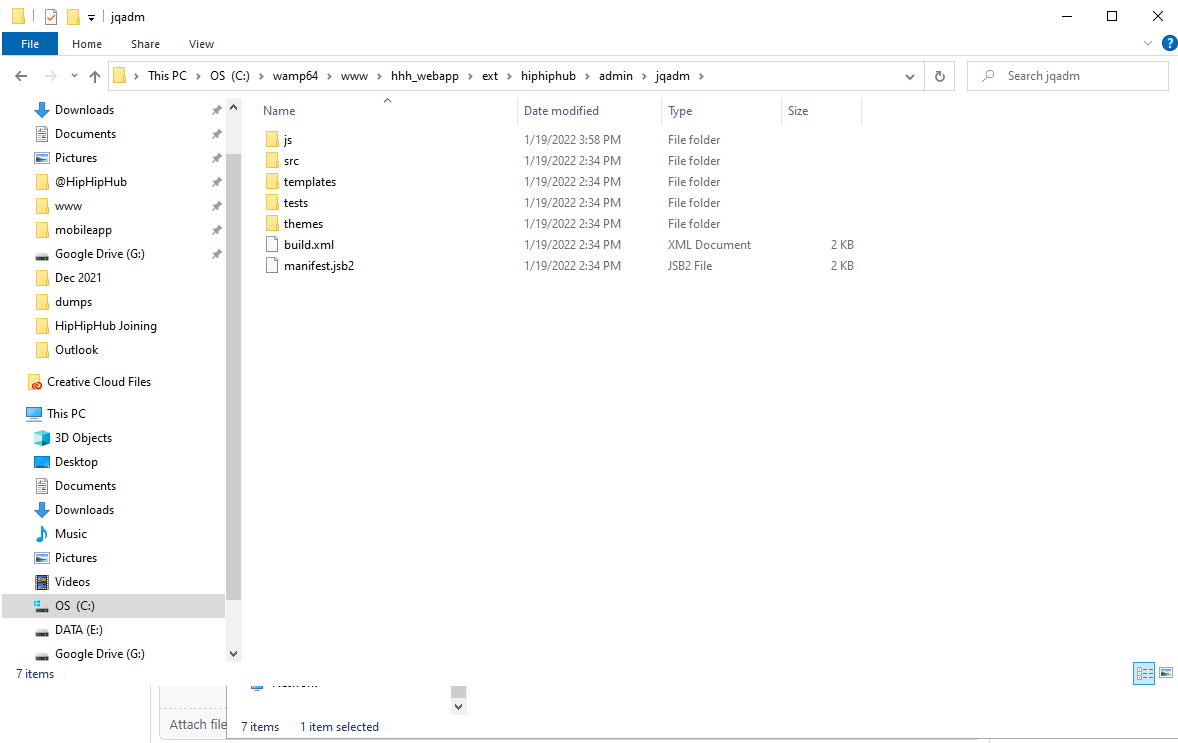Screen dimensions: 1178x743
Task: Switch to the View ribbon tab
Action: click(201, 44)
